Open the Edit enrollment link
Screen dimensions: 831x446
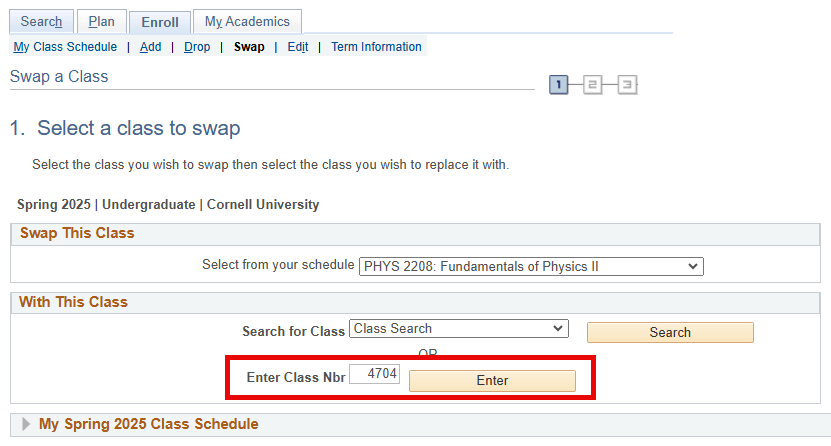coord(297,47)
